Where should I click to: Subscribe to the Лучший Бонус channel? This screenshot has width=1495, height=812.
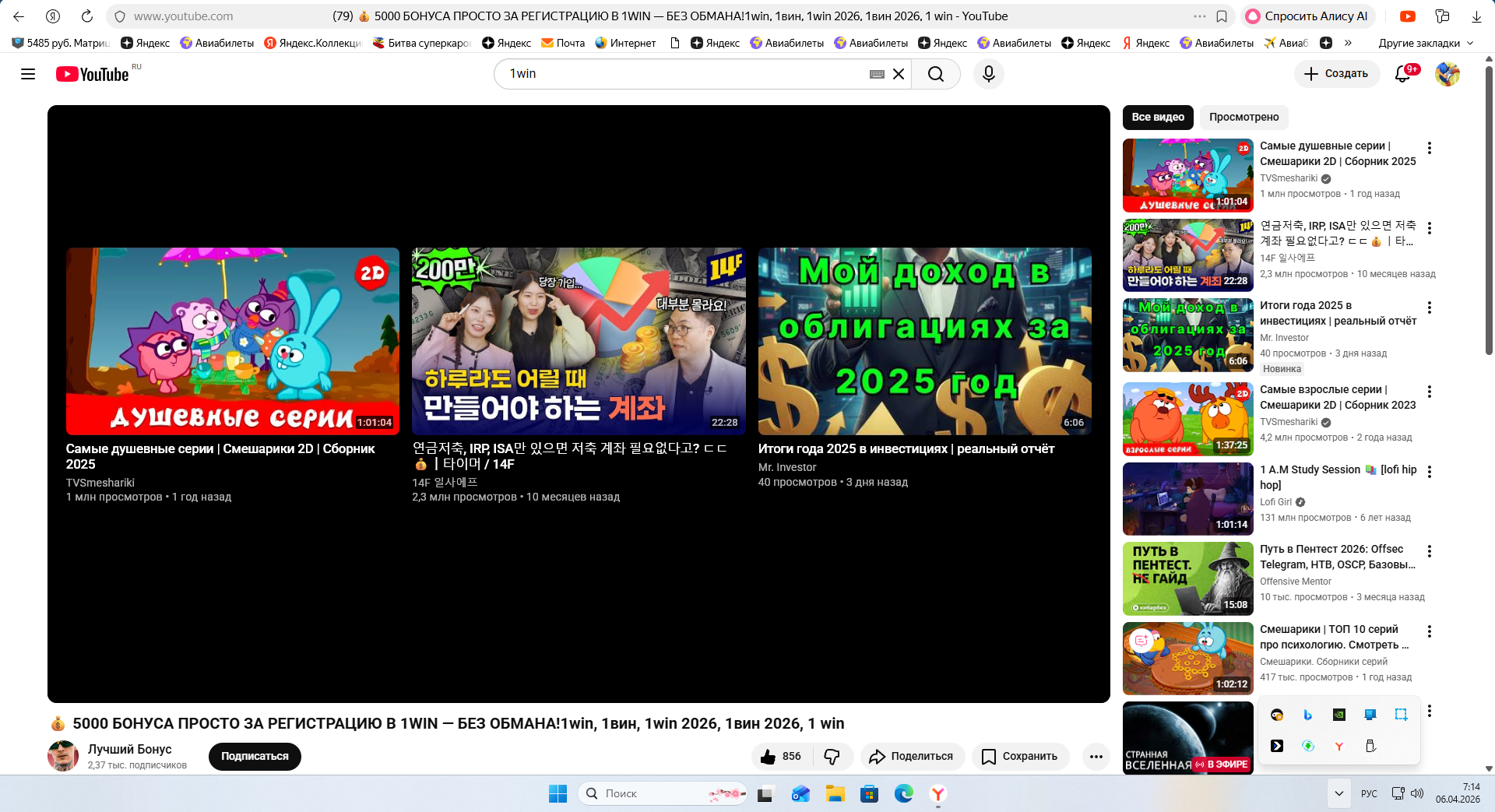pos(255,756)
